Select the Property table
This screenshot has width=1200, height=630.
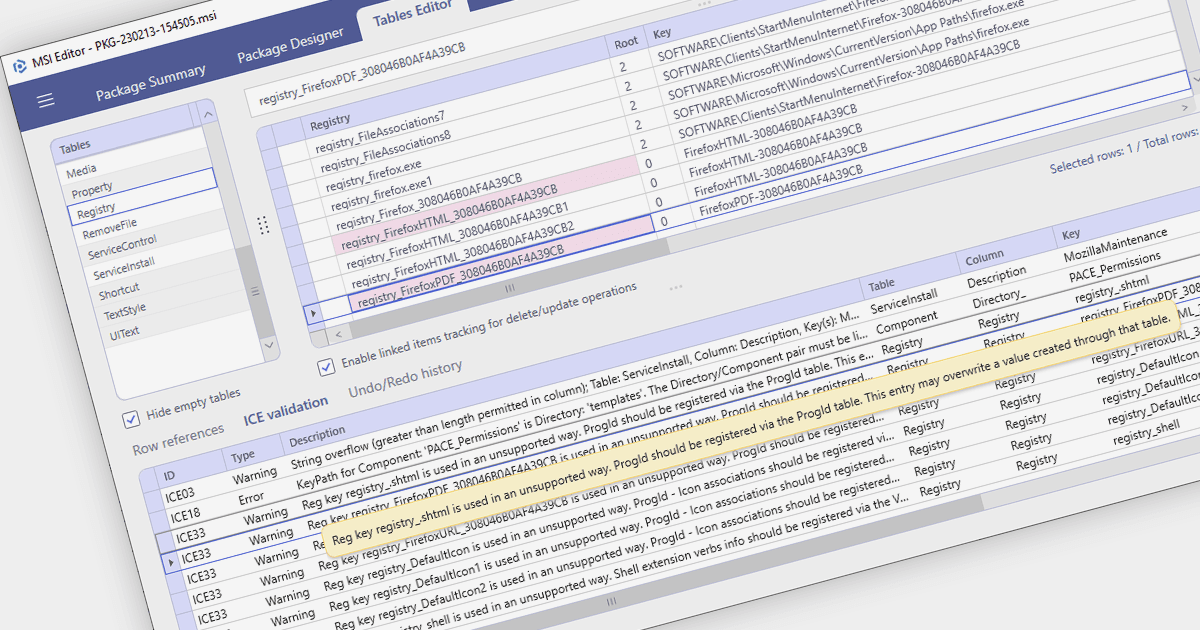tap(92, 187)
